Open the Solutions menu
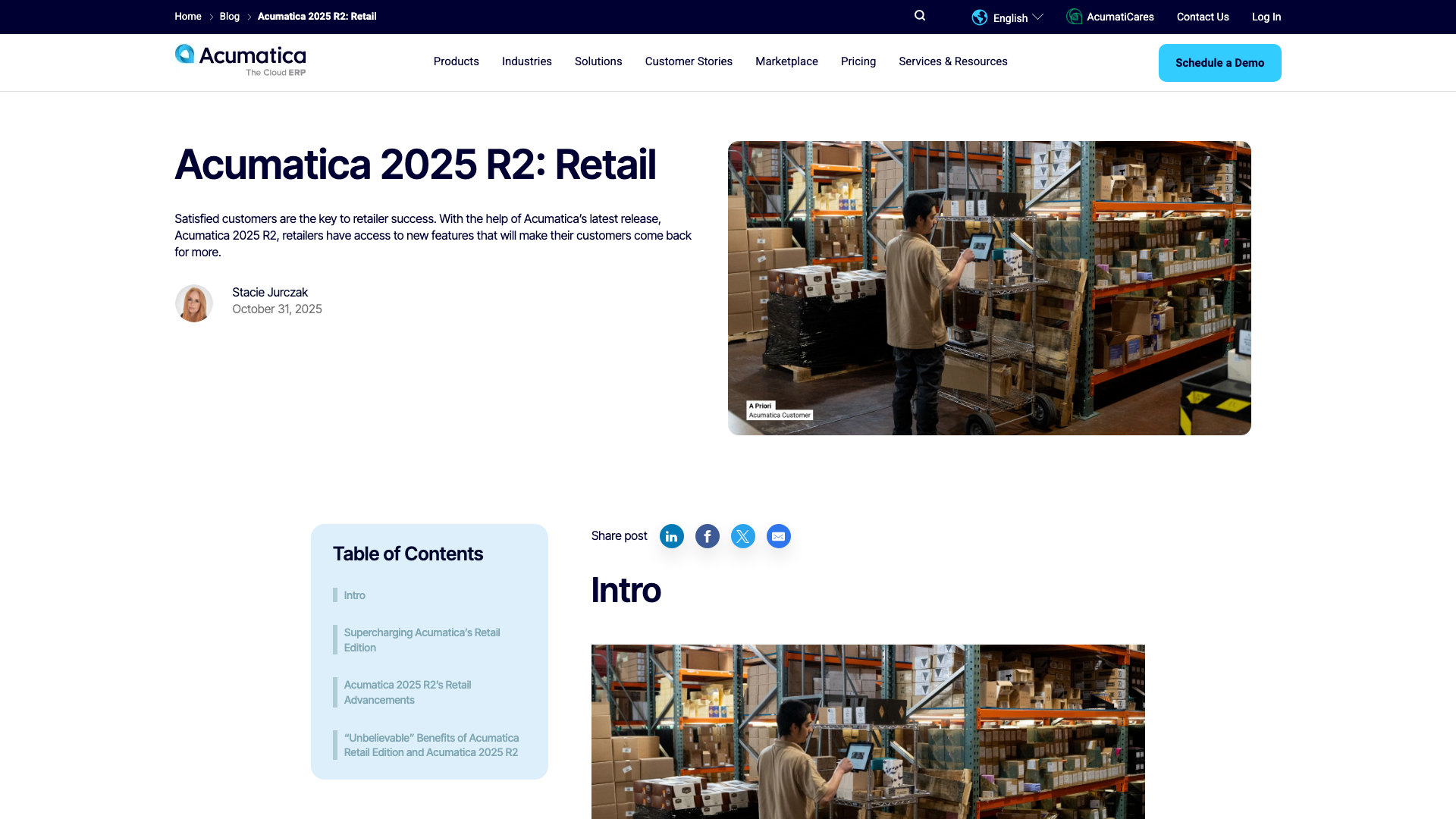This screenshot has width=1456, height=819. tap(598, 61)
